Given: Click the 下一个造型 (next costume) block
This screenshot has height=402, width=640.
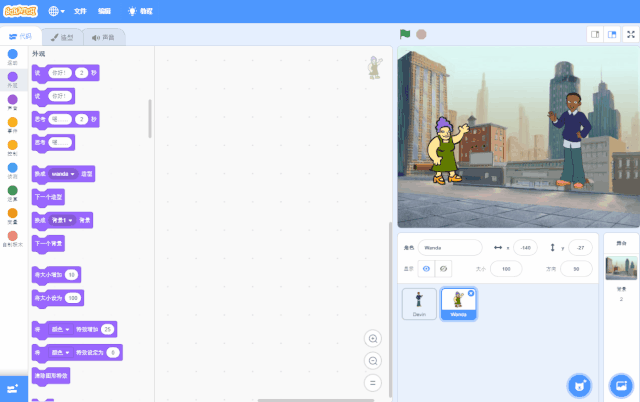Looking at the screenshot, I should [48, 197].
